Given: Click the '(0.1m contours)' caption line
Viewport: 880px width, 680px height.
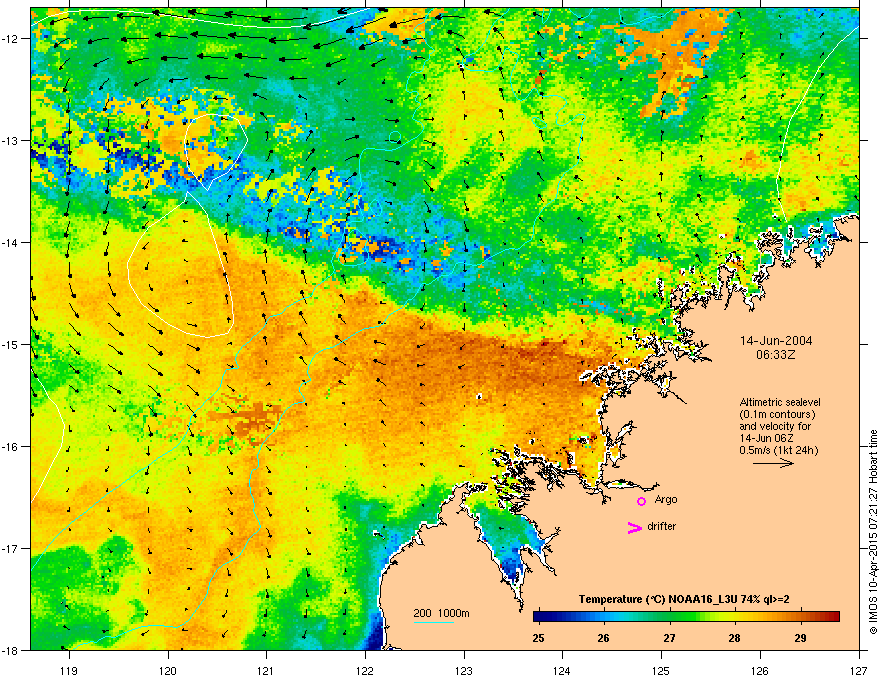Looking at the screenshot, I should [777, 414].
